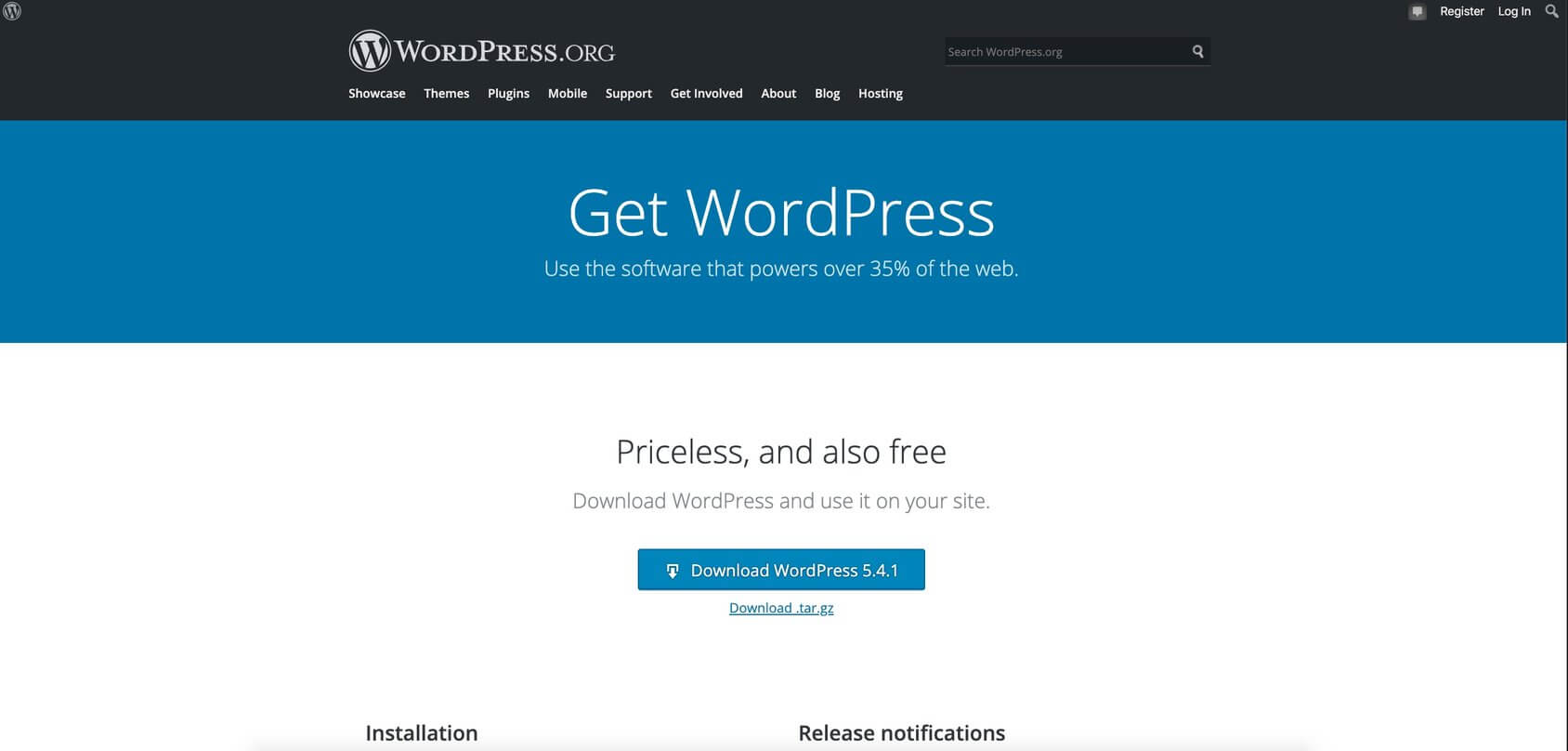Open the Register link

click(1461, 11)
